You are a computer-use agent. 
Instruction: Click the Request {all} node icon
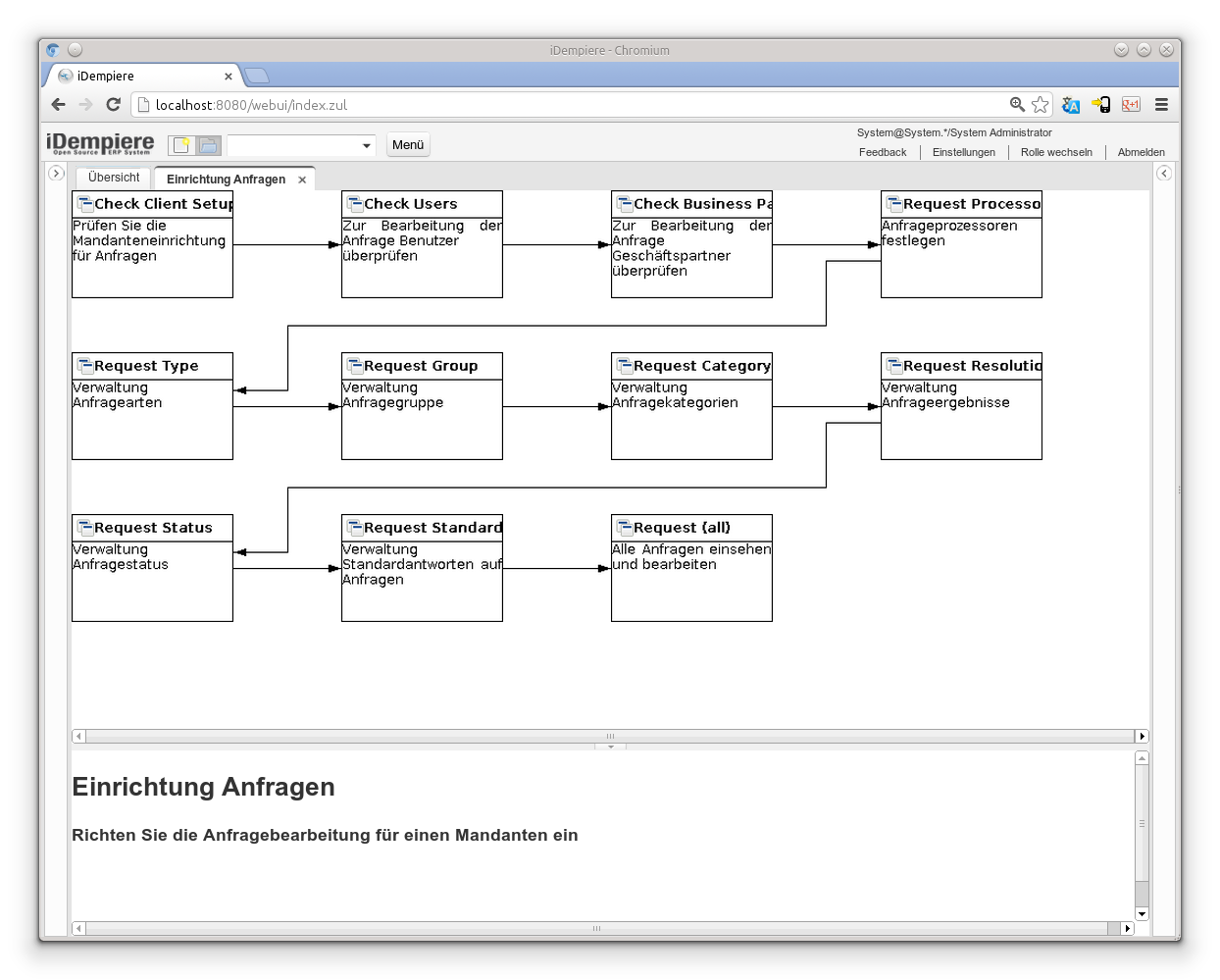point(623,527)
